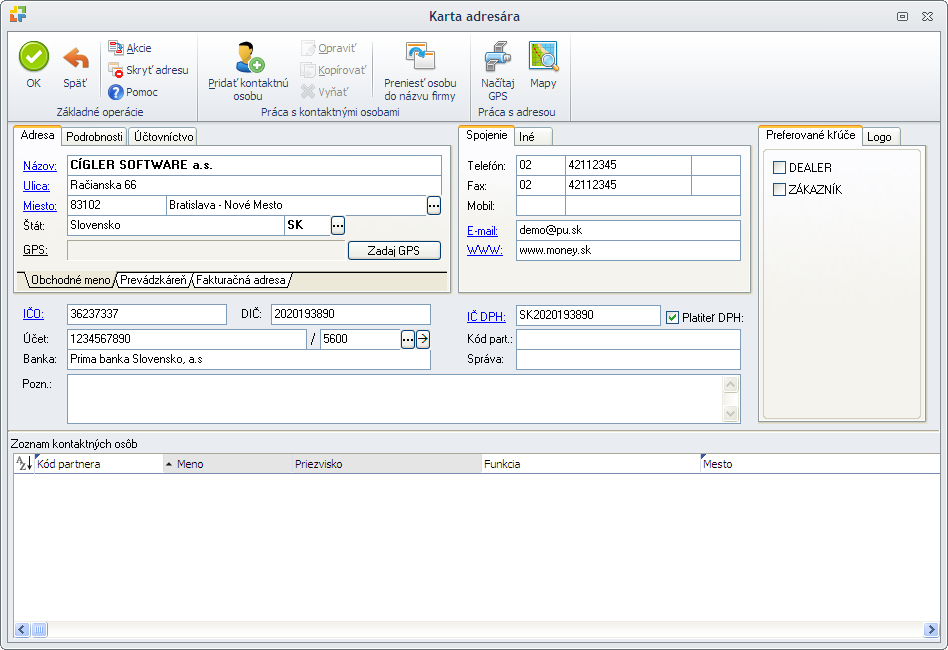Click the E-mail link label
The height and width of the screenshot is (650, 948).
[x=482, y=230]
